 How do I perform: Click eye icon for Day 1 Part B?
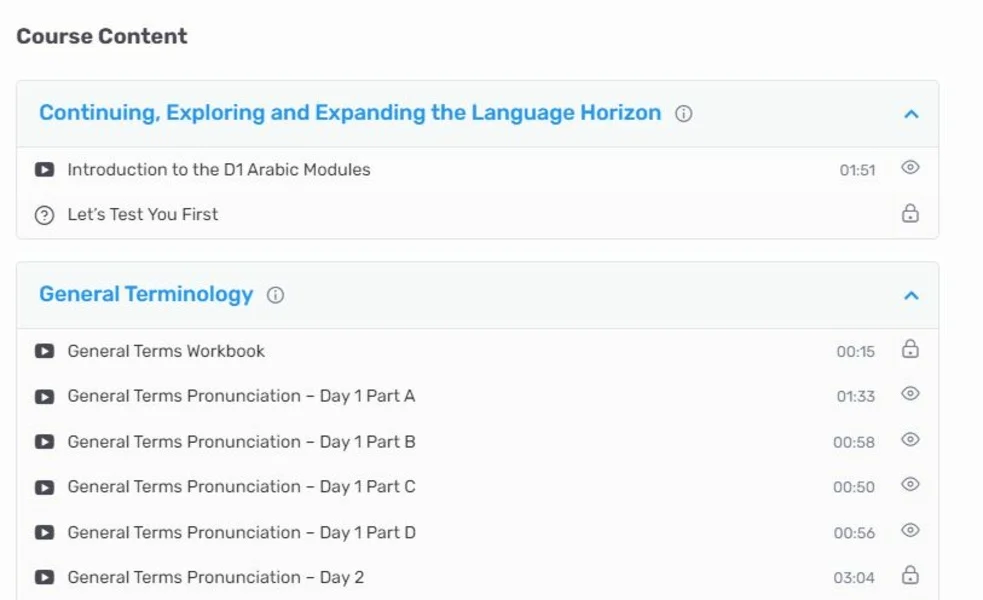tap(910, 439)
